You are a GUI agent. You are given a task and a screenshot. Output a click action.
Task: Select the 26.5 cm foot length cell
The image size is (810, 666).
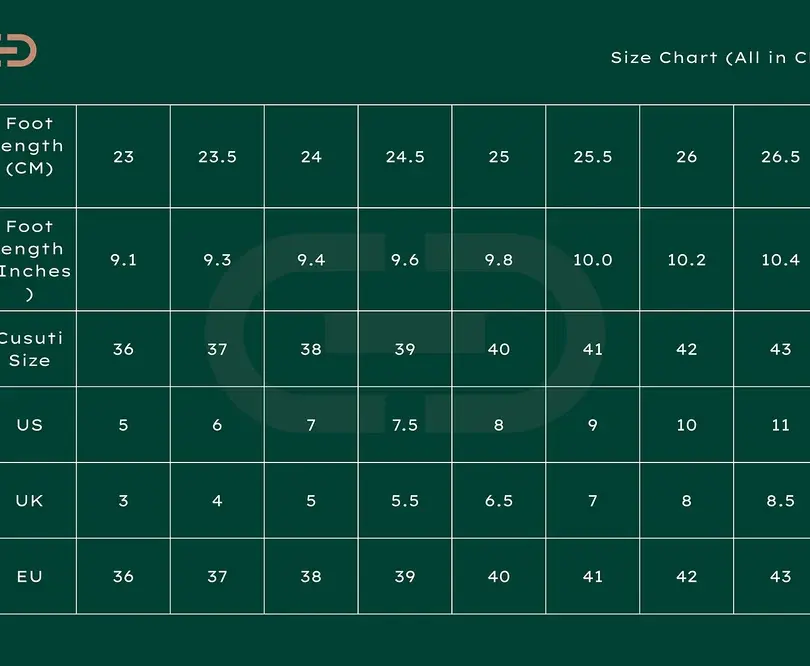pos(780,157)
